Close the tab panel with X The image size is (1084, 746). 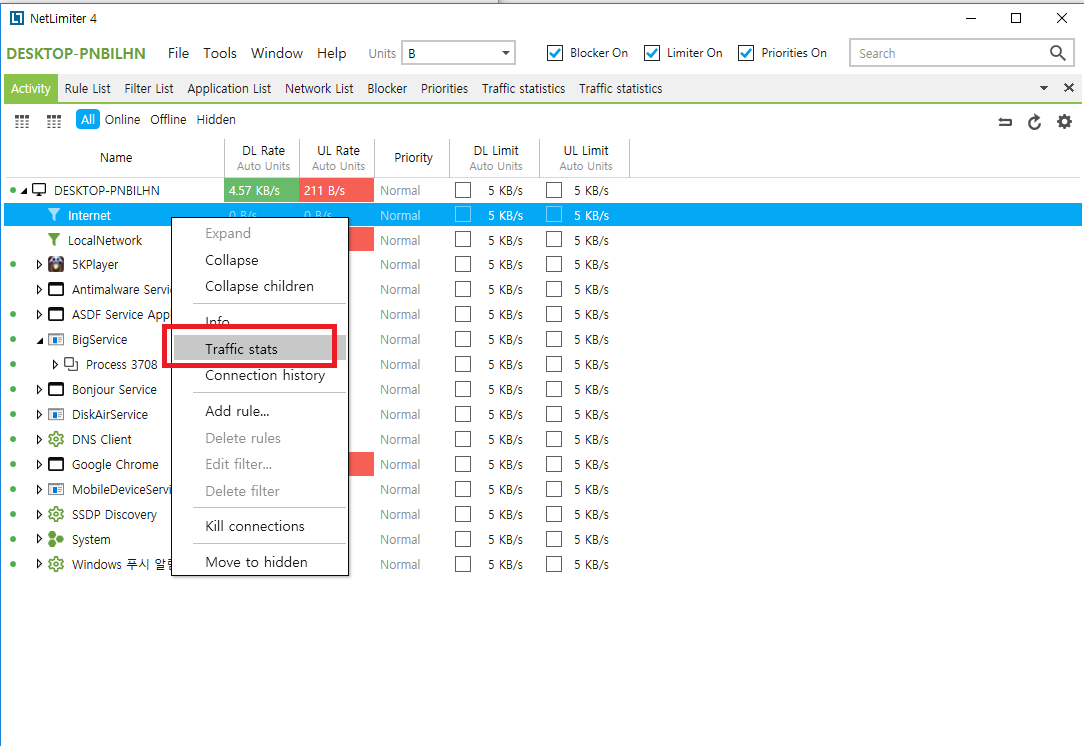(x=1069, y=88)
